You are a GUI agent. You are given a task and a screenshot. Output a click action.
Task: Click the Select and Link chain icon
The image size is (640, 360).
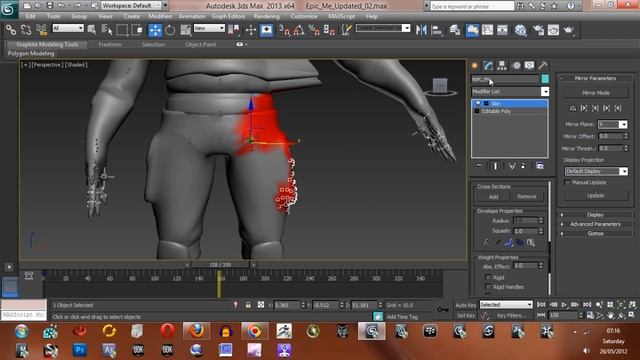(x=11, y=30)
